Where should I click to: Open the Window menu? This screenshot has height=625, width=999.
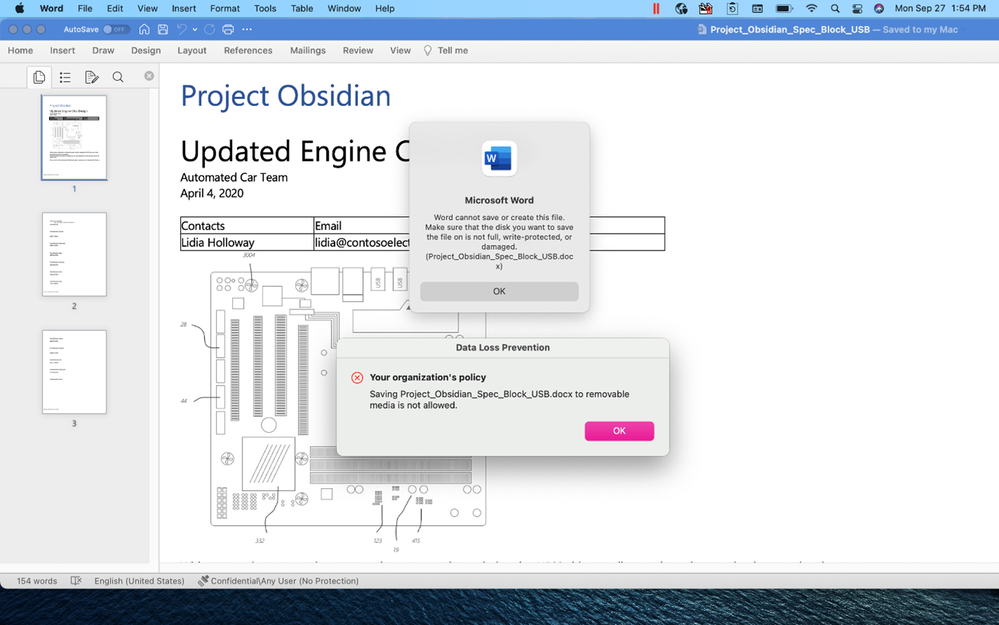click(344, 8)
